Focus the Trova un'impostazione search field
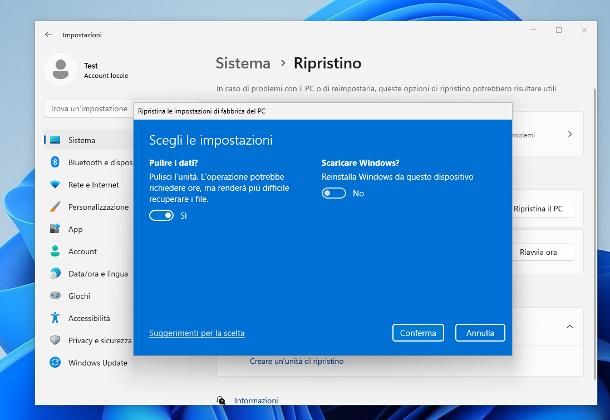The width and height of the screenshot is (610, 420). [x=89, y=108]
